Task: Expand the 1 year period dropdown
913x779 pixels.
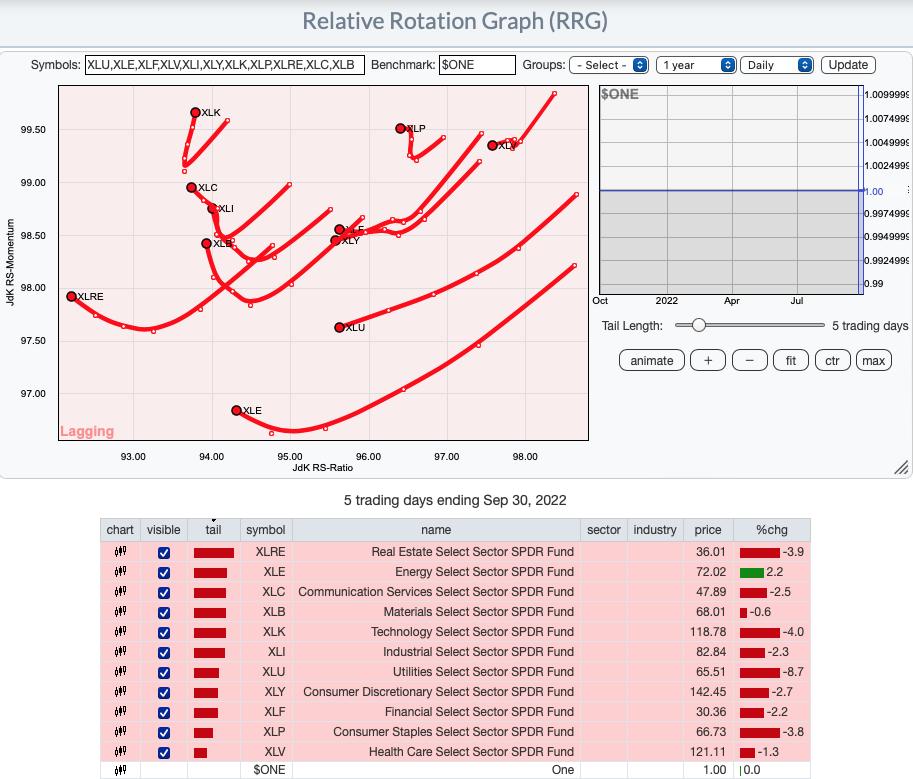Action: pyautogui.click(x=696, y=65)
